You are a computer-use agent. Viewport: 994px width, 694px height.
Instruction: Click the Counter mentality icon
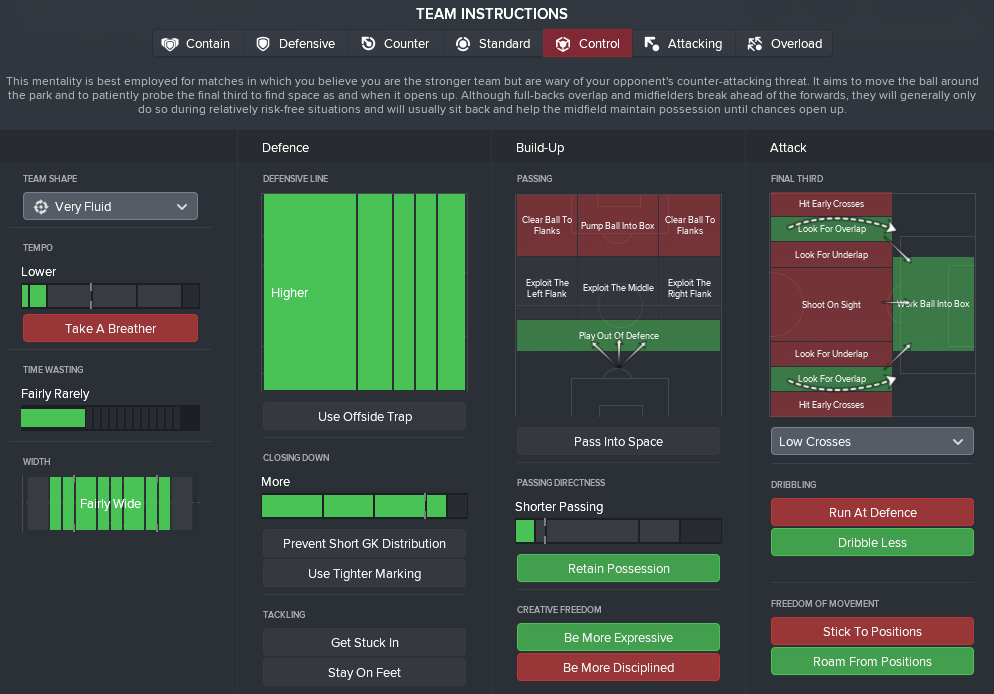click(x=368, y=44)
